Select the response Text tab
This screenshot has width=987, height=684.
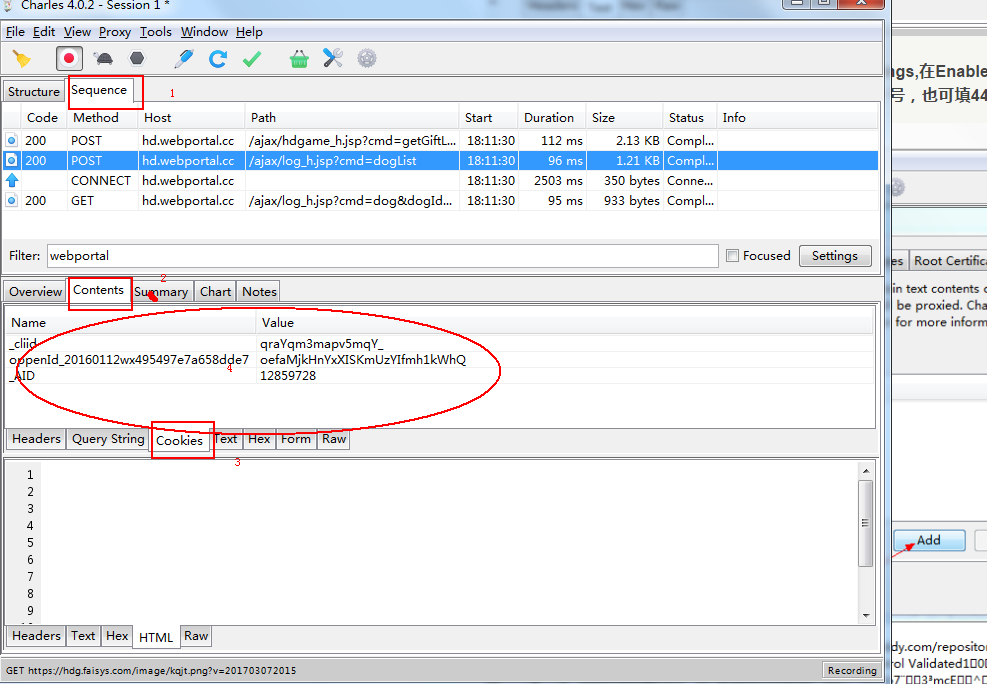(x=83, y=636)
